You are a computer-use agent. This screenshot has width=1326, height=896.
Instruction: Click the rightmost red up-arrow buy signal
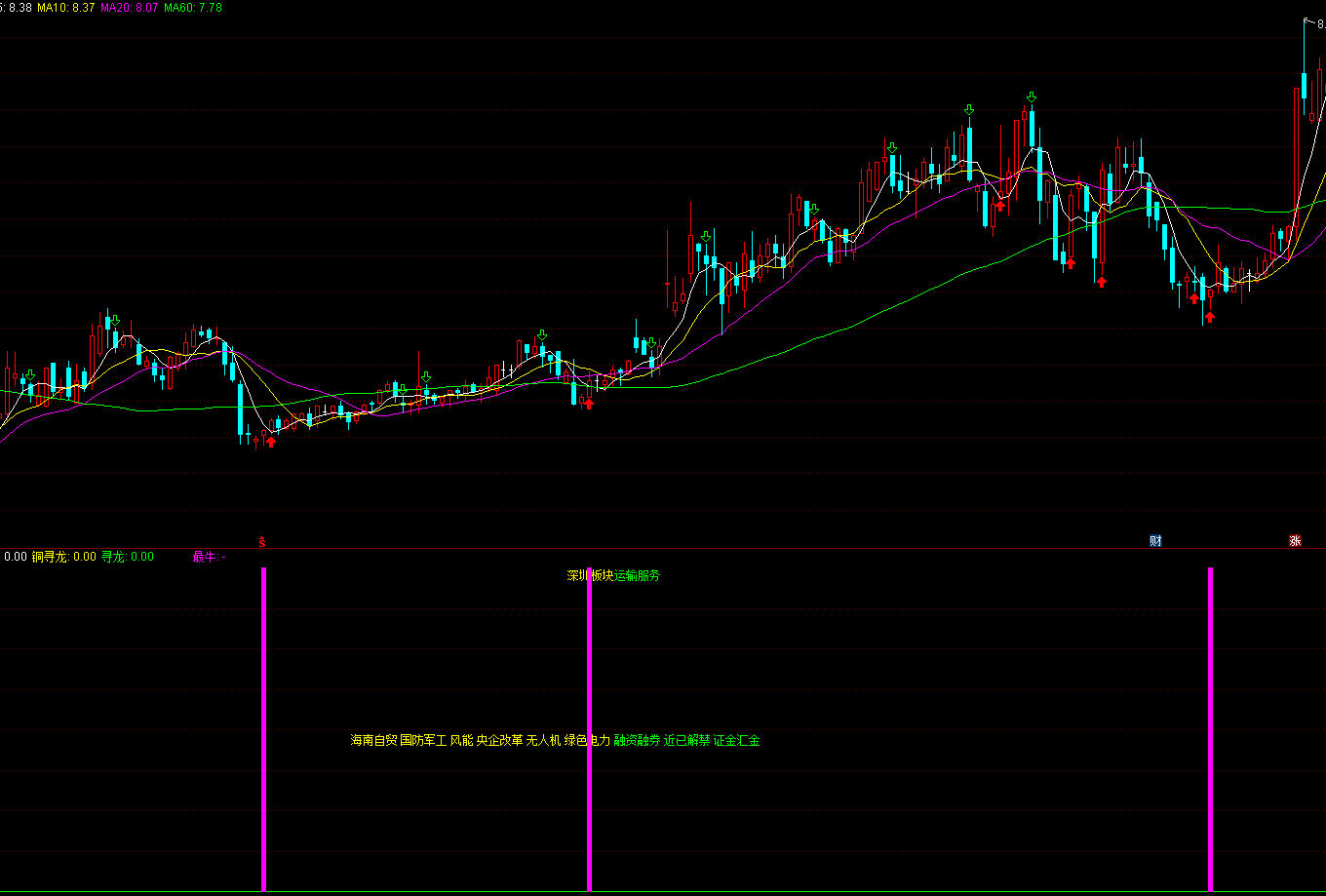tap(1209, 317)
